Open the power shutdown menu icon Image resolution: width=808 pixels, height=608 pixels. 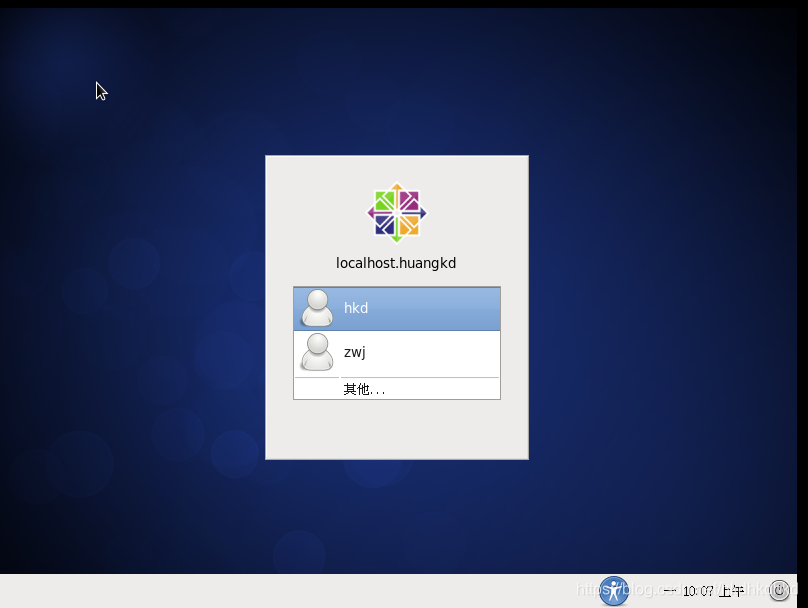click(779, 590)
